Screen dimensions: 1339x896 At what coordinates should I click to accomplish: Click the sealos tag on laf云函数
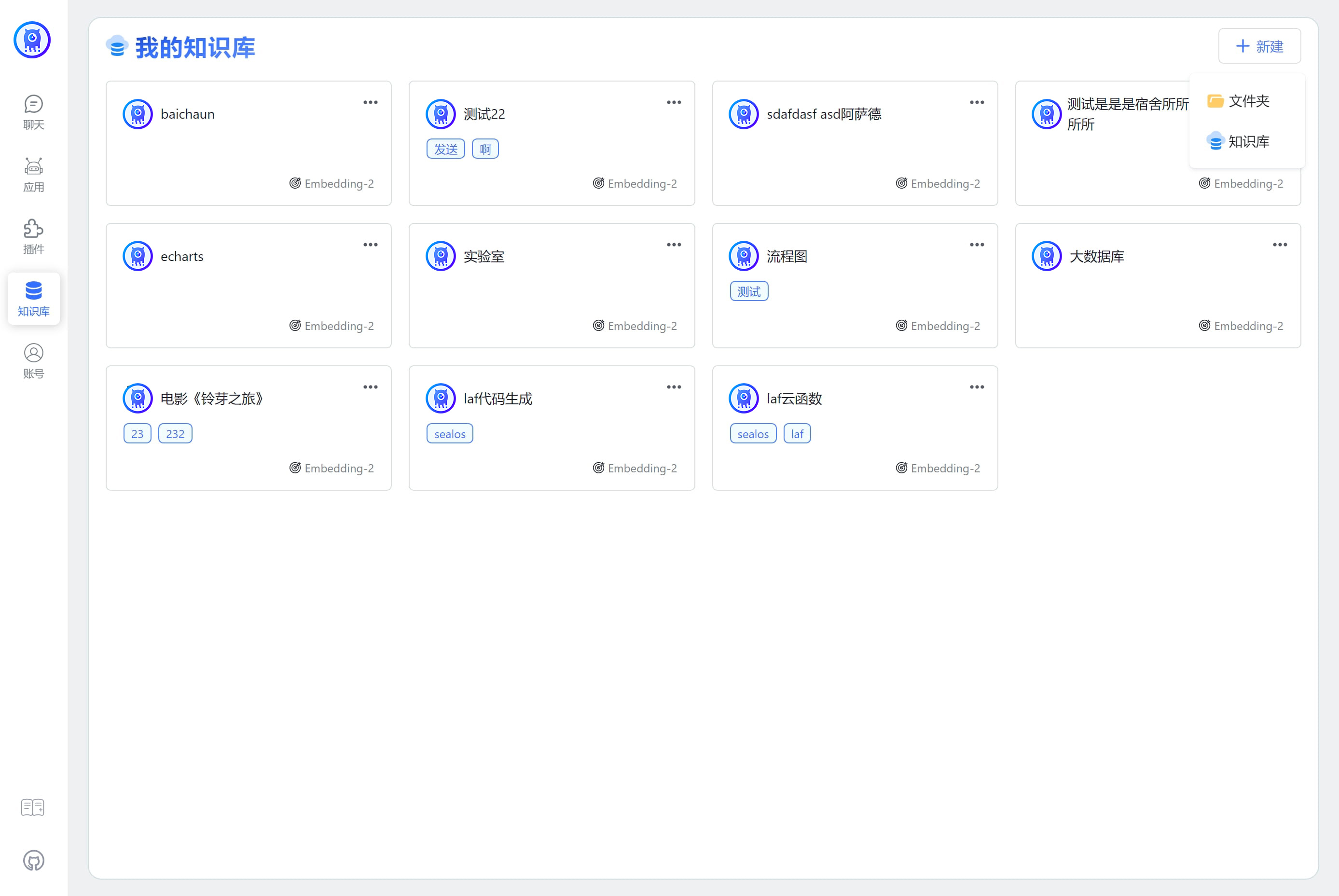753,434
